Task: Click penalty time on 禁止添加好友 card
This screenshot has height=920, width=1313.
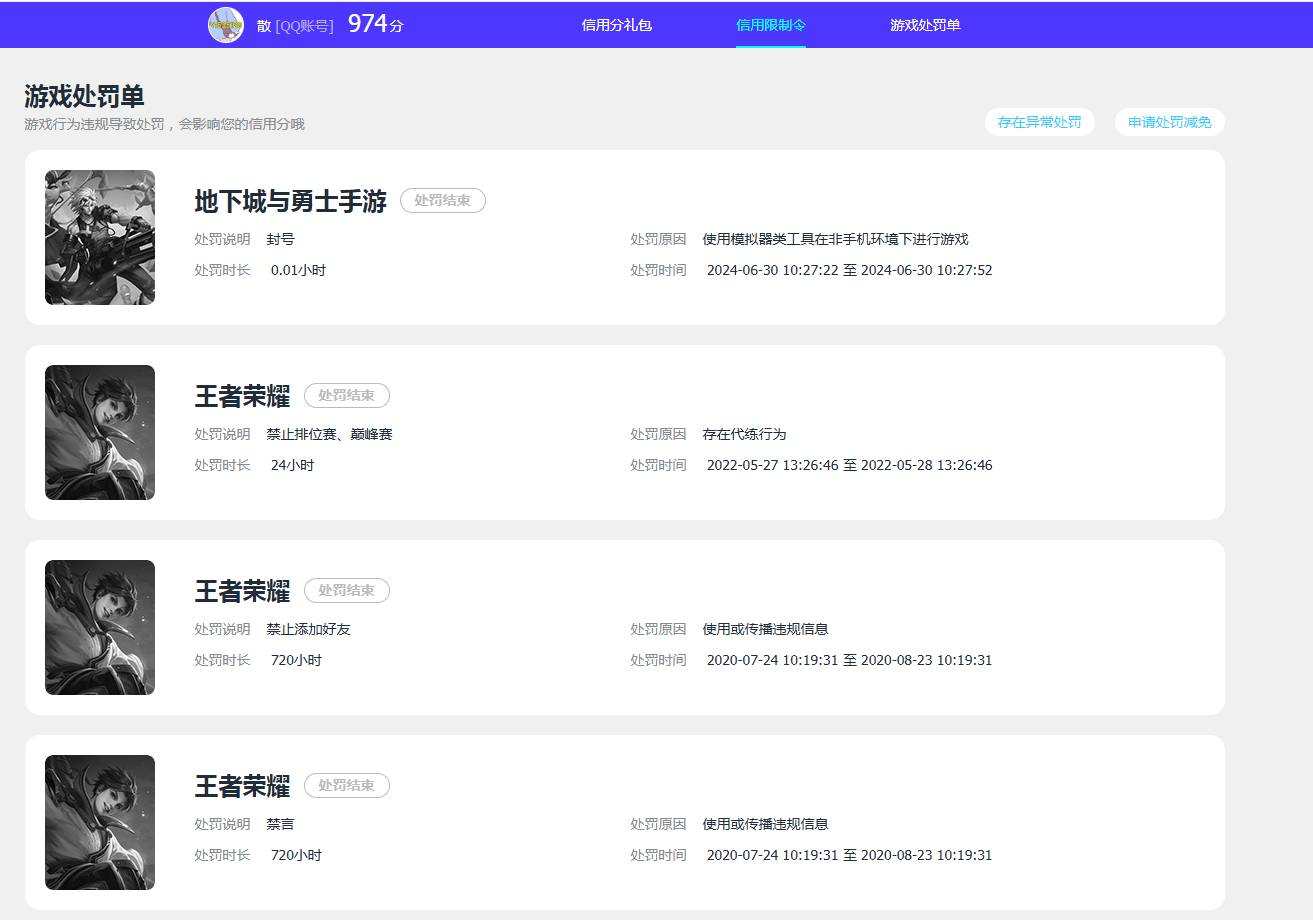Action: pyautogui.click(x=849, y=660)
